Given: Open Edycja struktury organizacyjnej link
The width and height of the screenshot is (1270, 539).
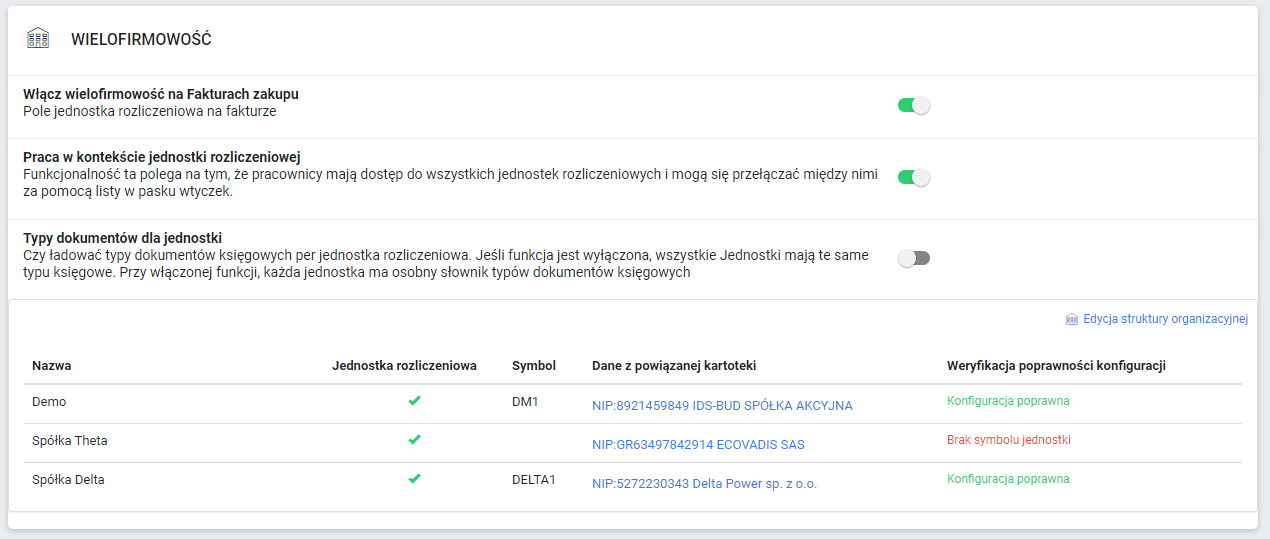Looking at the screenshot, I should point(1165,319).
